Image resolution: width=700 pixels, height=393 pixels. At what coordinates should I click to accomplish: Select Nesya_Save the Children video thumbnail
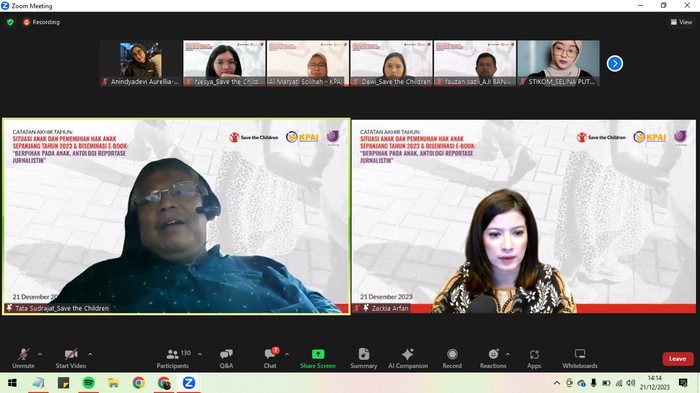(224, 63)
